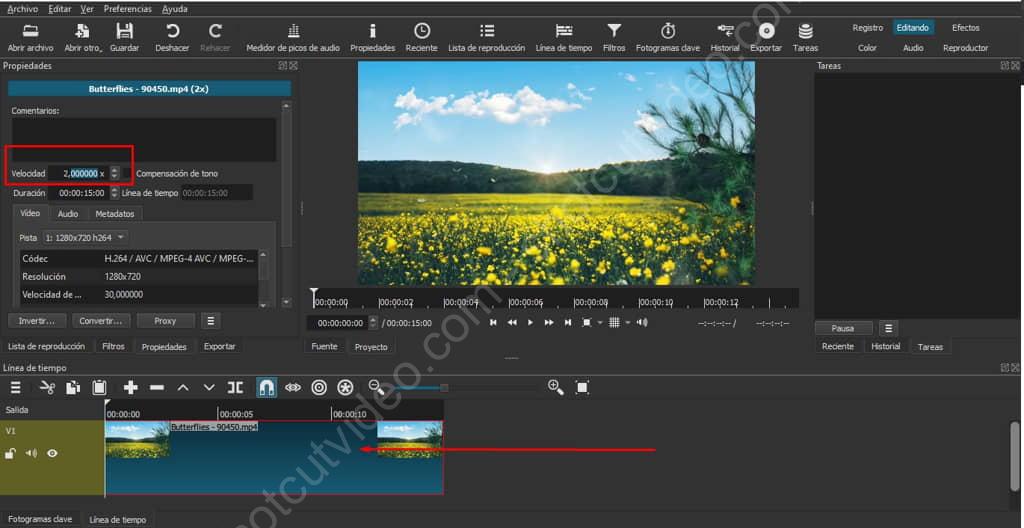Open the Archivo menu
Viewport: 1024px width, 528px height.
coord(22,9)
